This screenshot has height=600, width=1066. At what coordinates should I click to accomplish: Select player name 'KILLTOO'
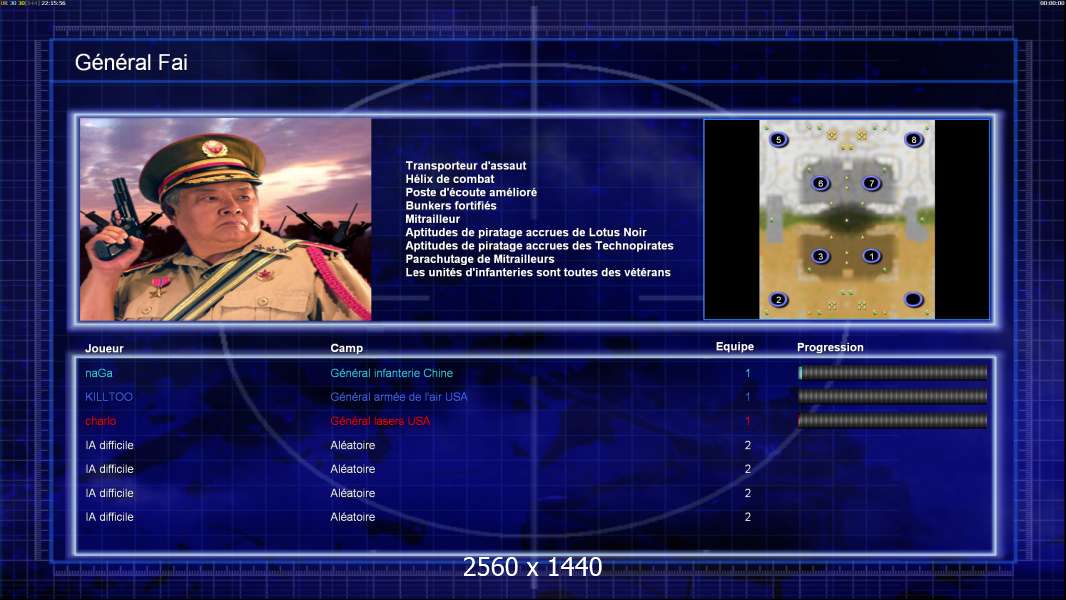109,397
